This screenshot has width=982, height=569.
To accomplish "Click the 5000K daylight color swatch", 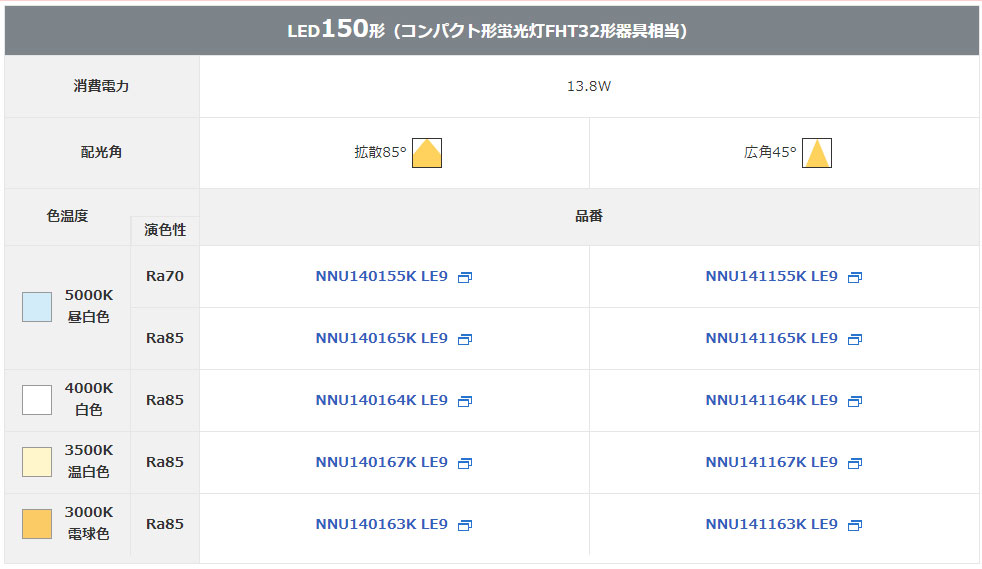I will [37, 307].
